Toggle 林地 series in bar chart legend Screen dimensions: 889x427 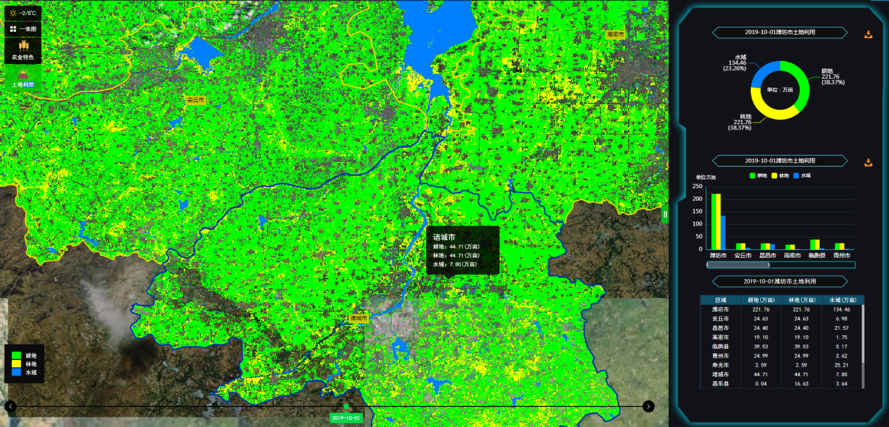780,175
